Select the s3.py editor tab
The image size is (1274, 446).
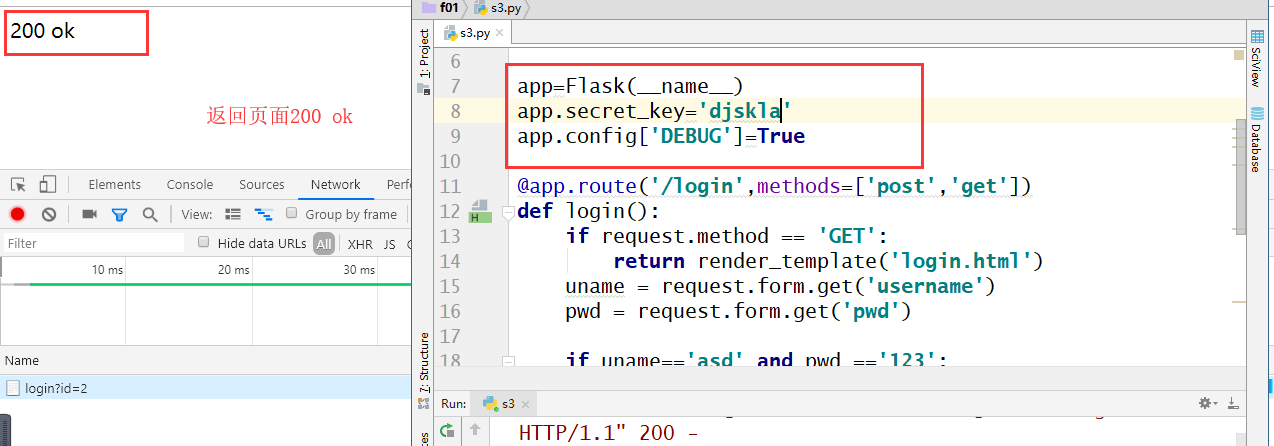475,33
